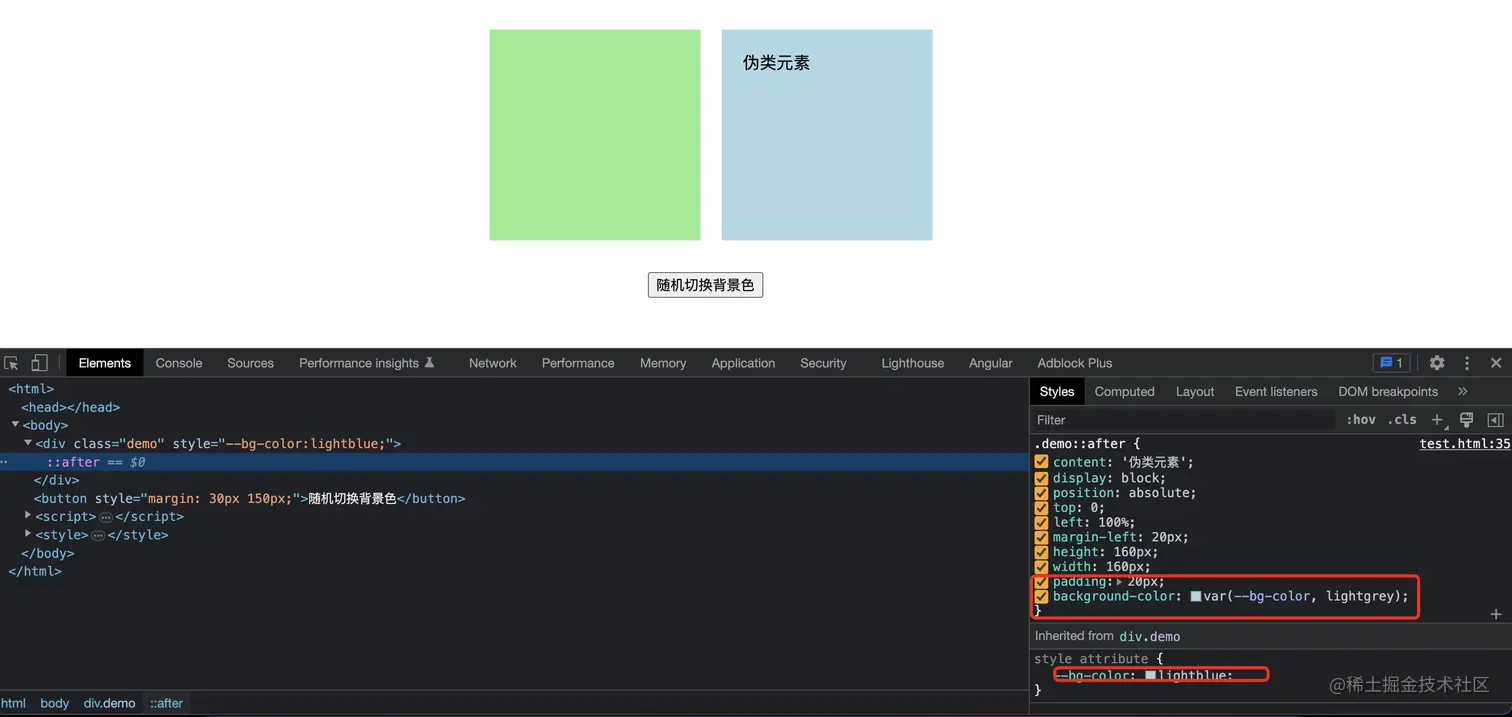Expand the style element node
Viewport: 1512px width, 717px height.
pyautogui.click(x=28, y=534)
